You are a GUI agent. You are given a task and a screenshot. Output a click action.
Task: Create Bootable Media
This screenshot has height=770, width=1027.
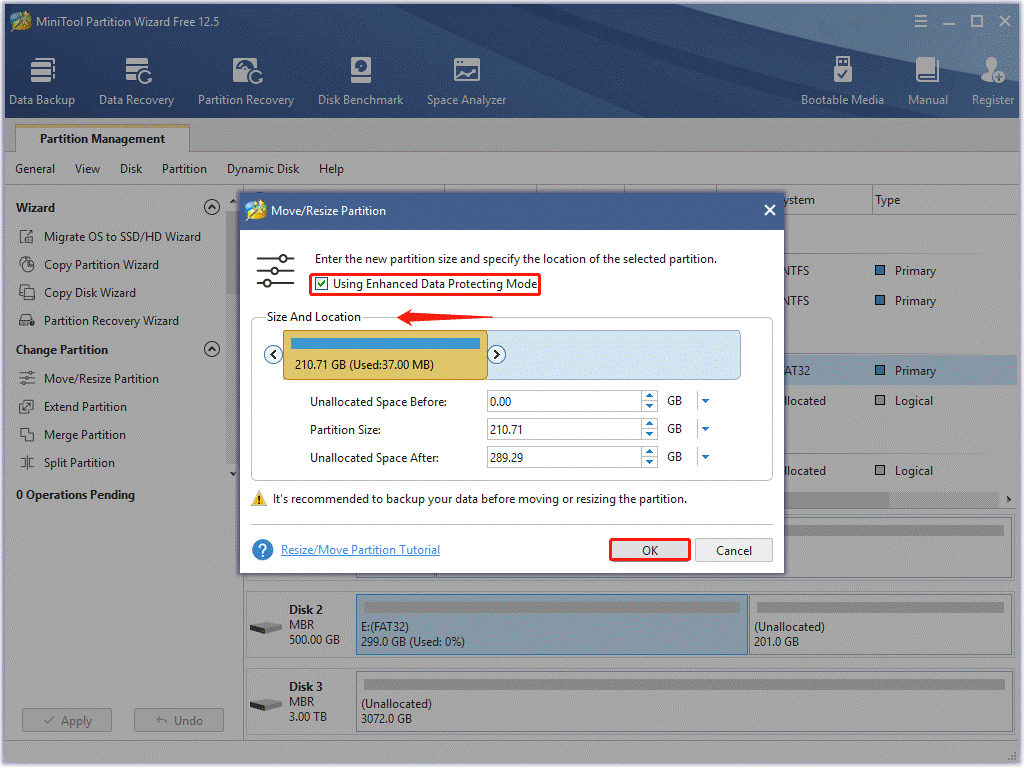pos(842,81)
